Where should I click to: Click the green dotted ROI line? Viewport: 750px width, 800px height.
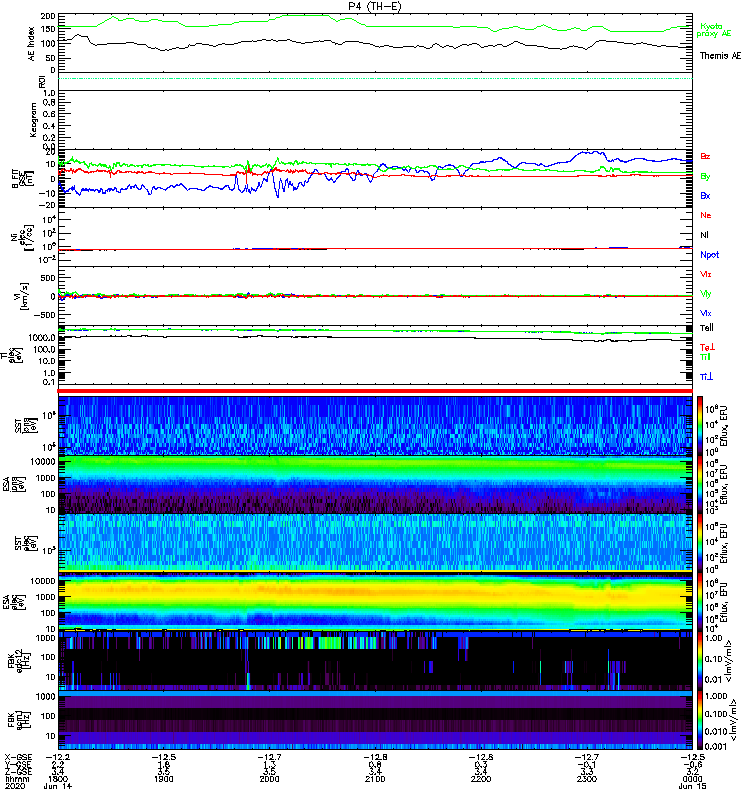point(375,78)
